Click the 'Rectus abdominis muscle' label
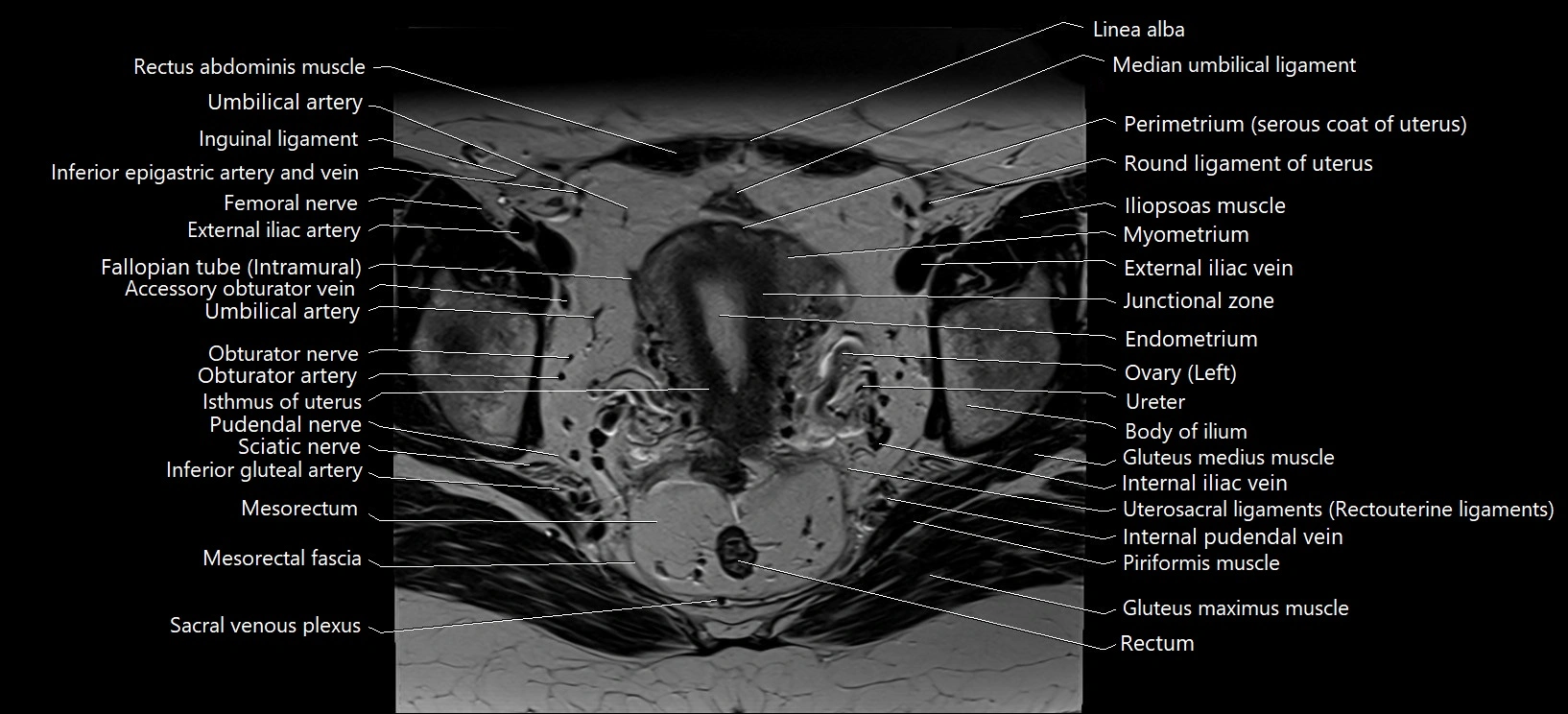The image size is (1568, 714). [249, 67]
